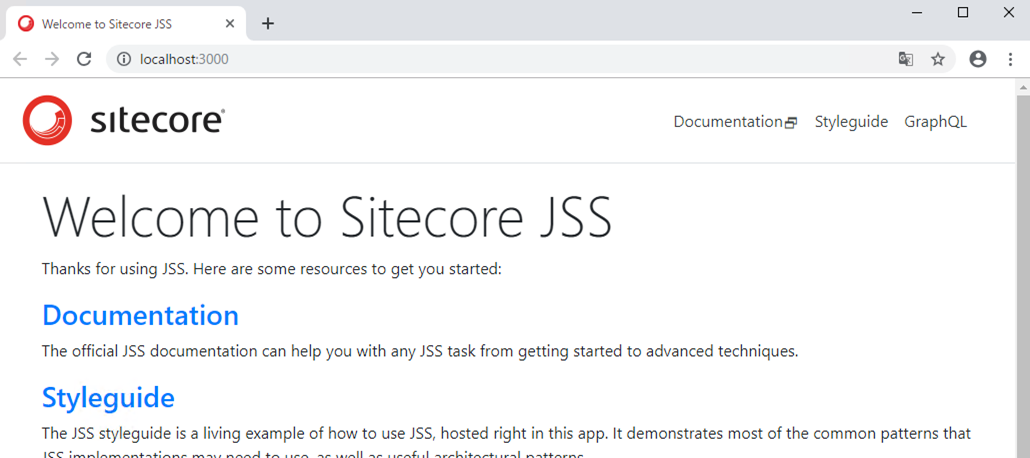The image size is (1030, 458).
Task: Open Chrome's three-dot menu
Action: 1010,59
